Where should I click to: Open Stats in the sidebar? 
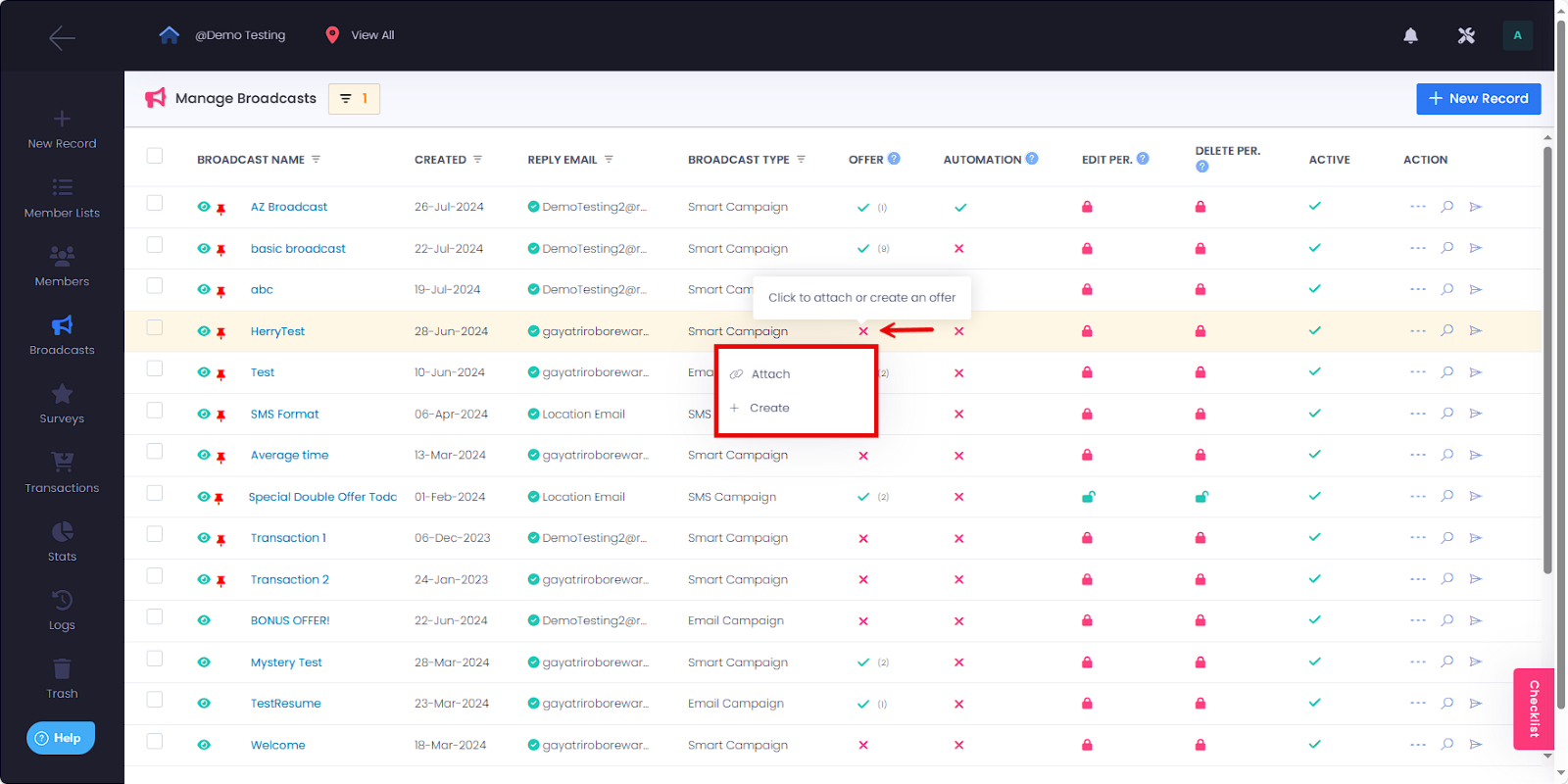click(x=62, y=542)
